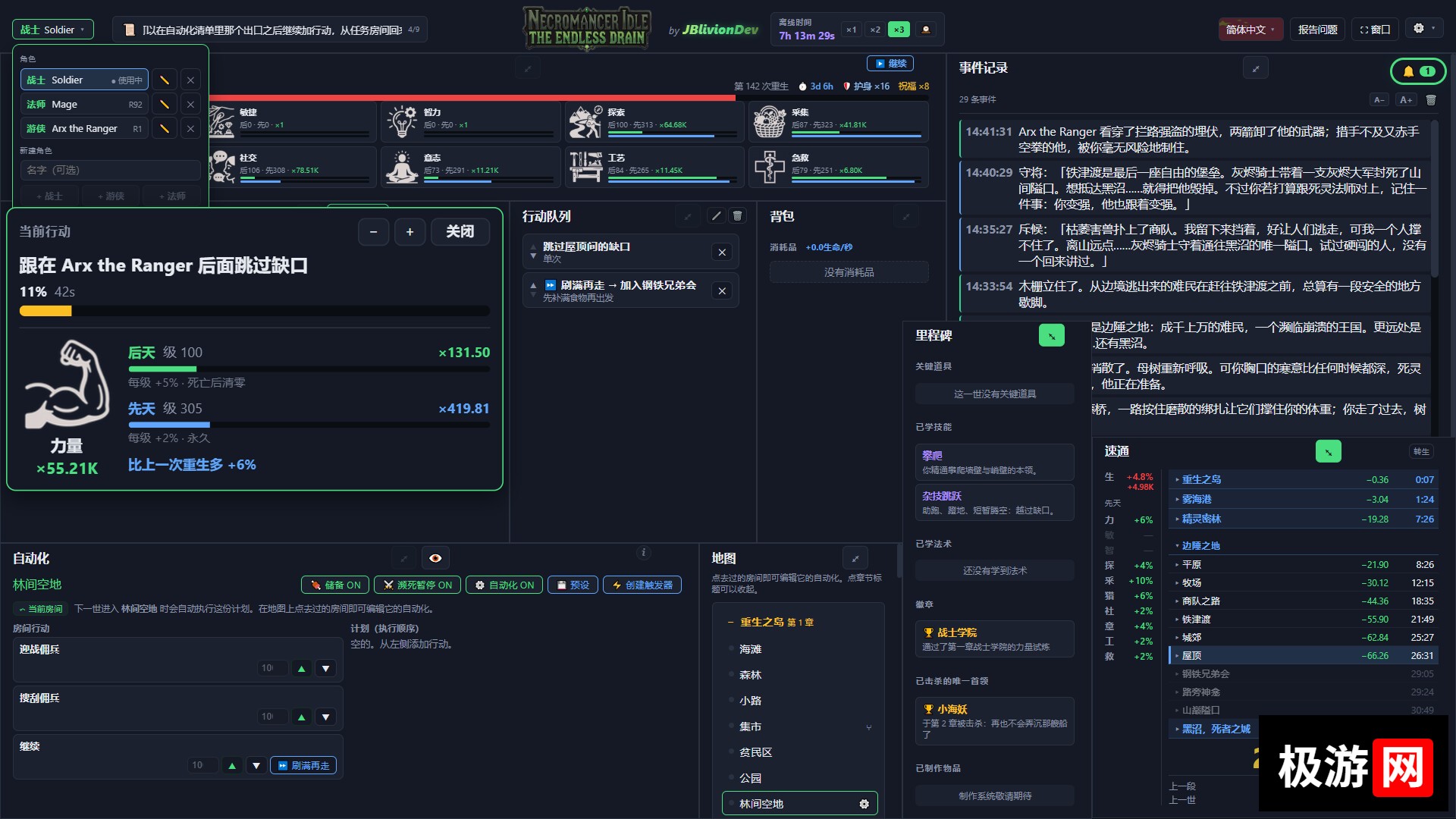Click the name (可选) input field
The height and width of the screenshot is (819, 1456).
111,170
